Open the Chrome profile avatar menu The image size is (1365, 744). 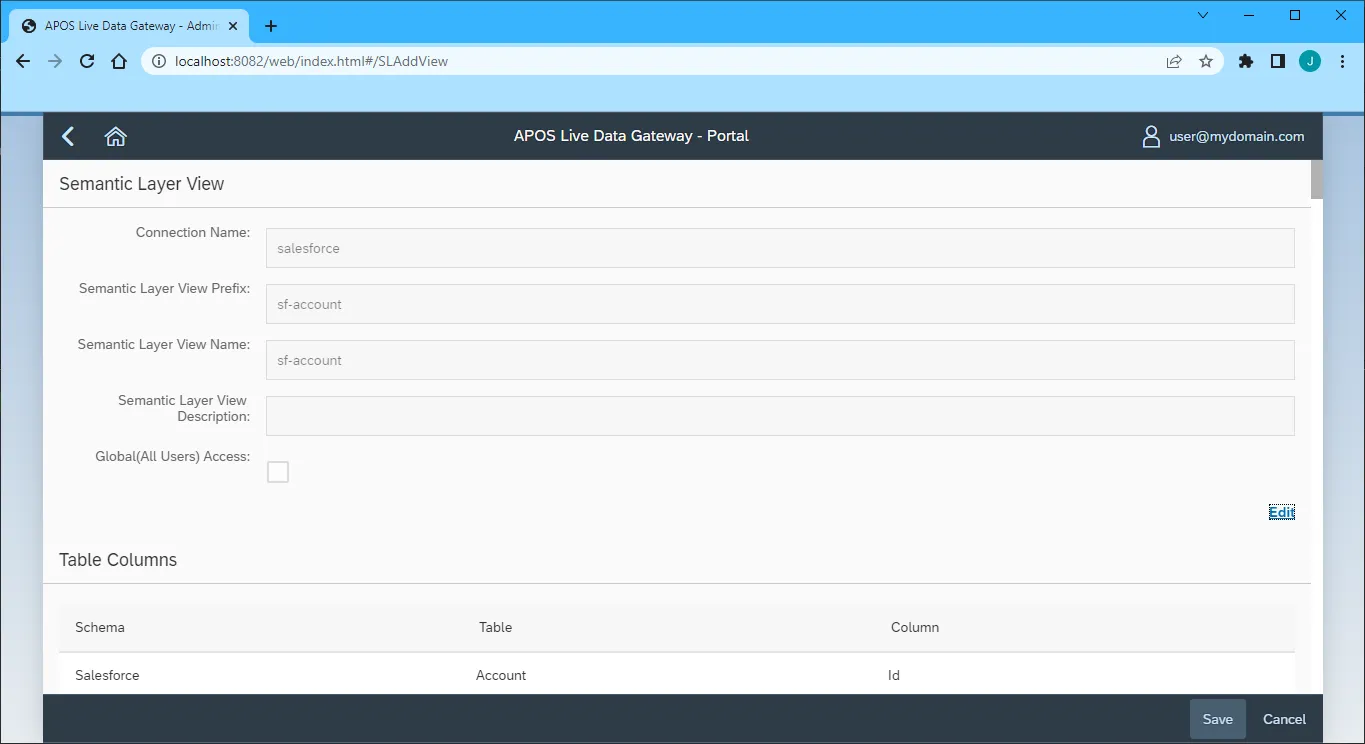coord(1310,61)
